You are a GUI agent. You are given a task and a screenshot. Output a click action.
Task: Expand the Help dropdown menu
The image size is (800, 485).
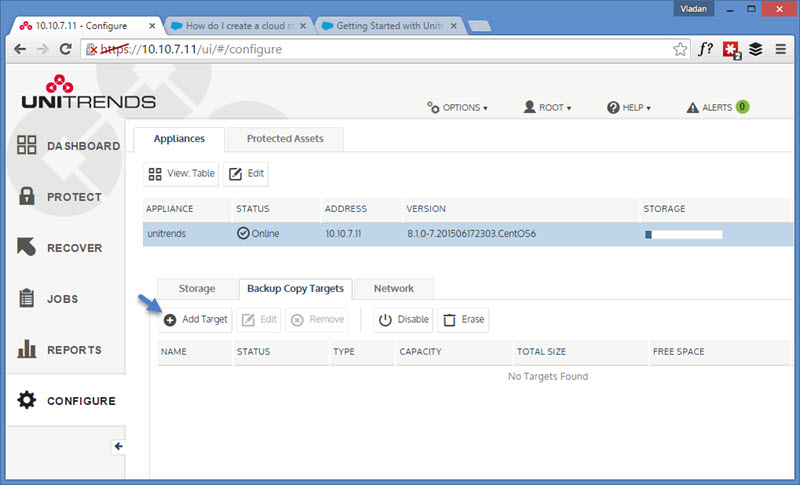coord(629,108)
